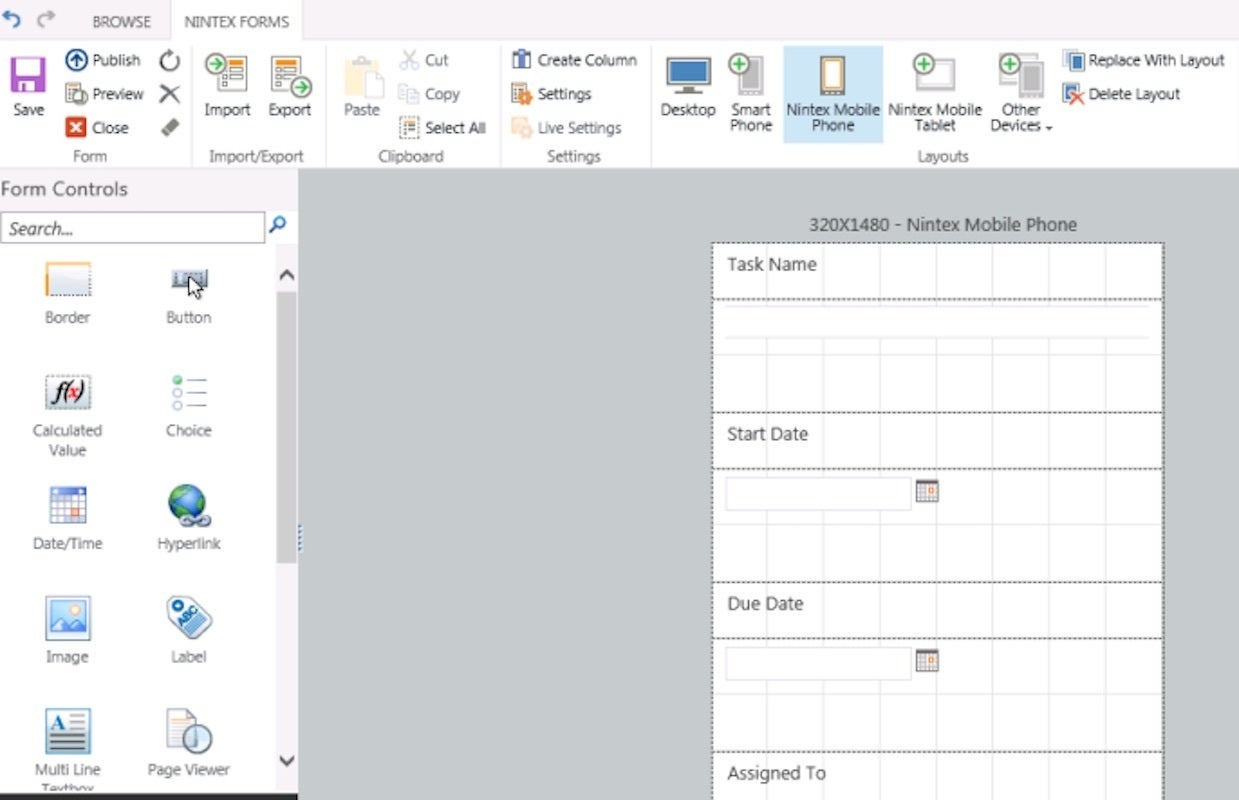This screenshot has height=800, width=1239.
Task: Click the controls panel scroll down arrow
Action: 286,760
